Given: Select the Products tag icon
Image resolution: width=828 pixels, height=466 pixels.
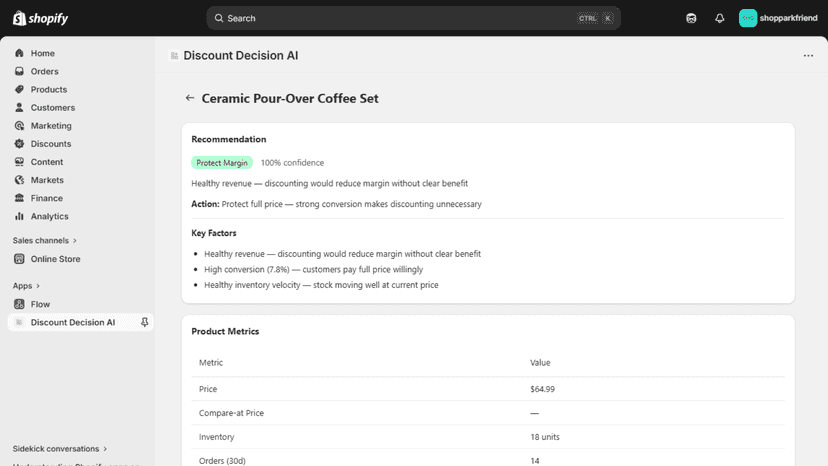Looking at the screenshot, I should [20, 89].
